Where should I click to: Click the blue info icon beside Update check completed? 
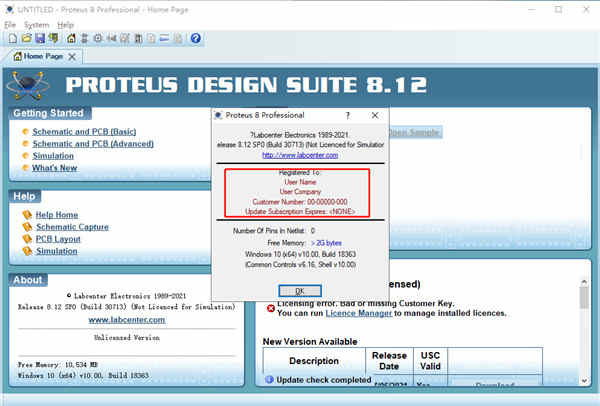(269, 379)
